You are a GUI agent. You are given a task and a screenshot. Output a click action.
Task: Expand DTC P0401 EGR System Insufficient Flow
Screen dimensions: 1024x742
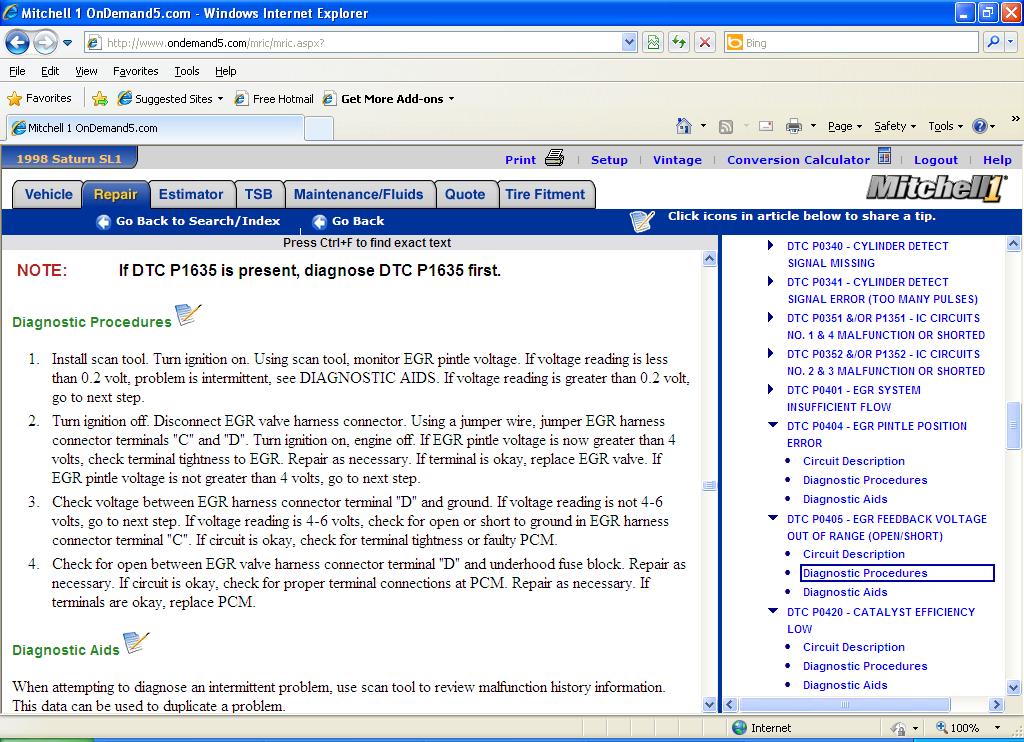(771, 389)
